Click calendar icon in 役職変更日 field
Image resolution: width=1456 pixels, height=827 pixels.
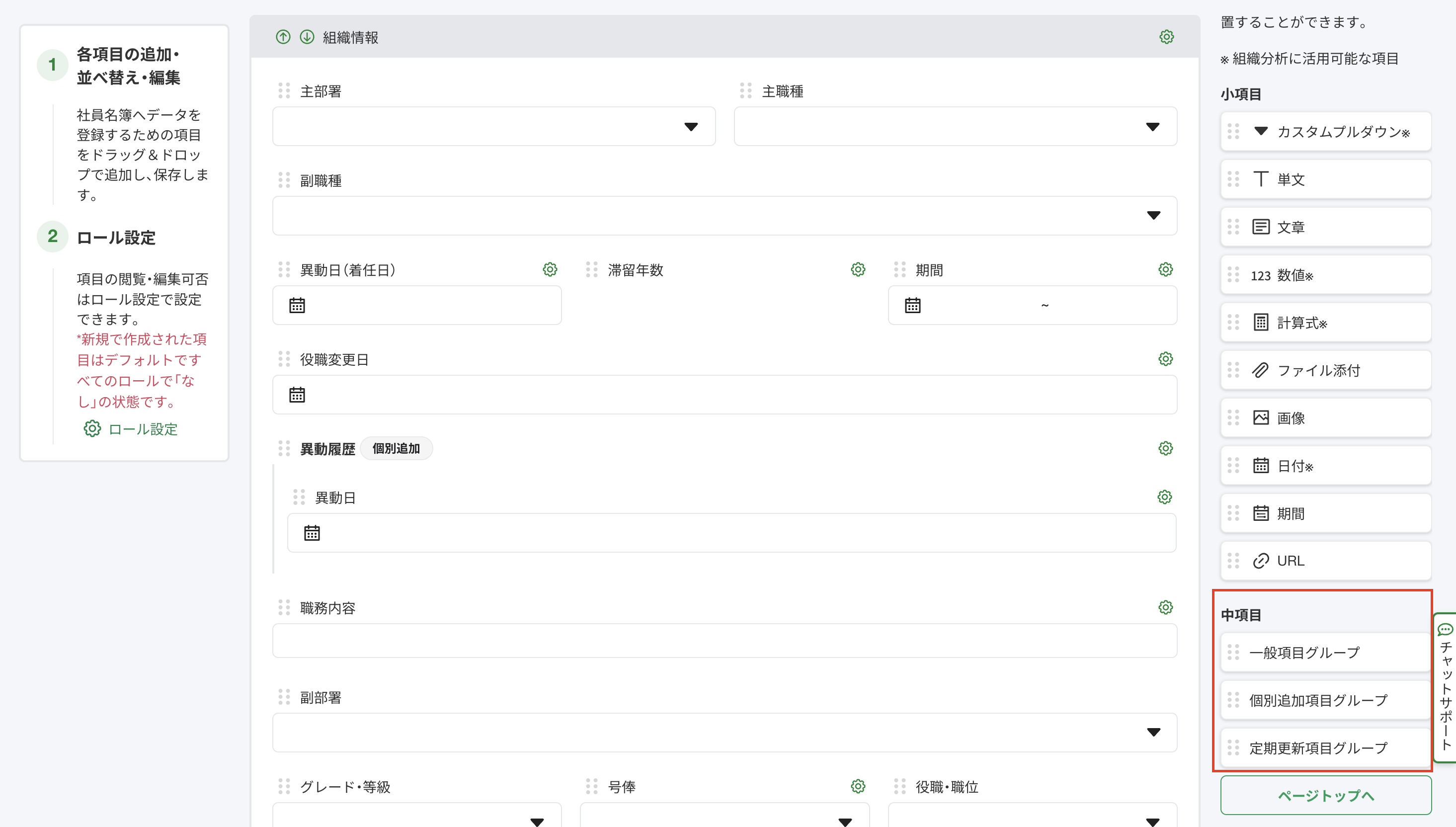pyautogui.click(x=297, y=395)
